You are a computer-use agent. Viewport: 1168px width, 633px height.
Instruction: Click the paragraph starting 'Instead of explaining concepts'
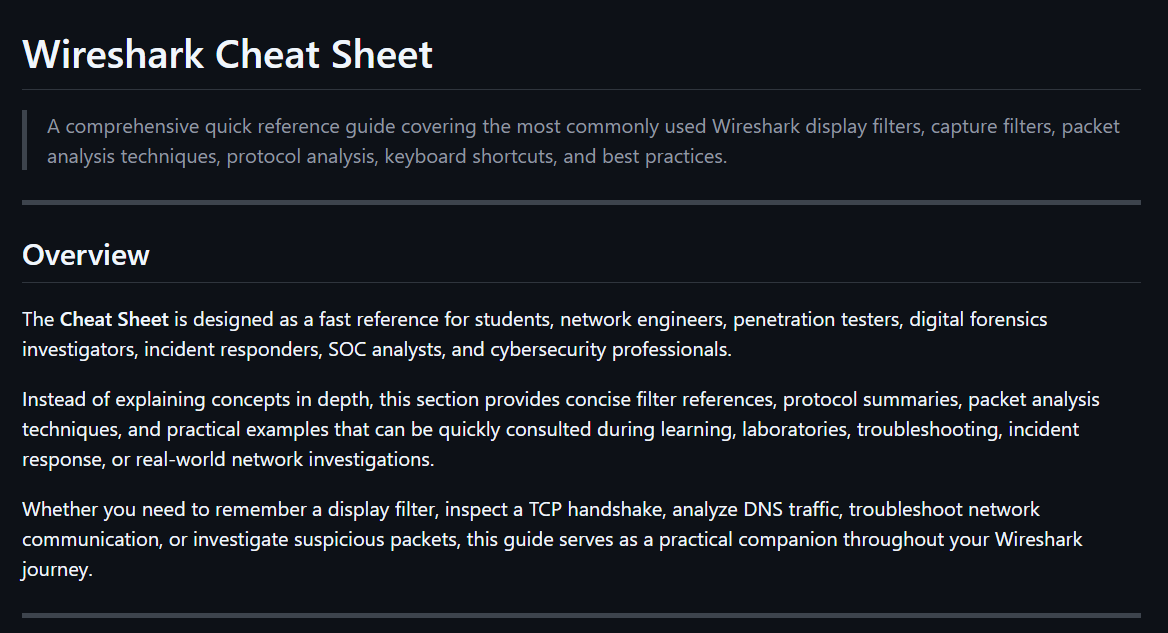click(x=561, y=429)
